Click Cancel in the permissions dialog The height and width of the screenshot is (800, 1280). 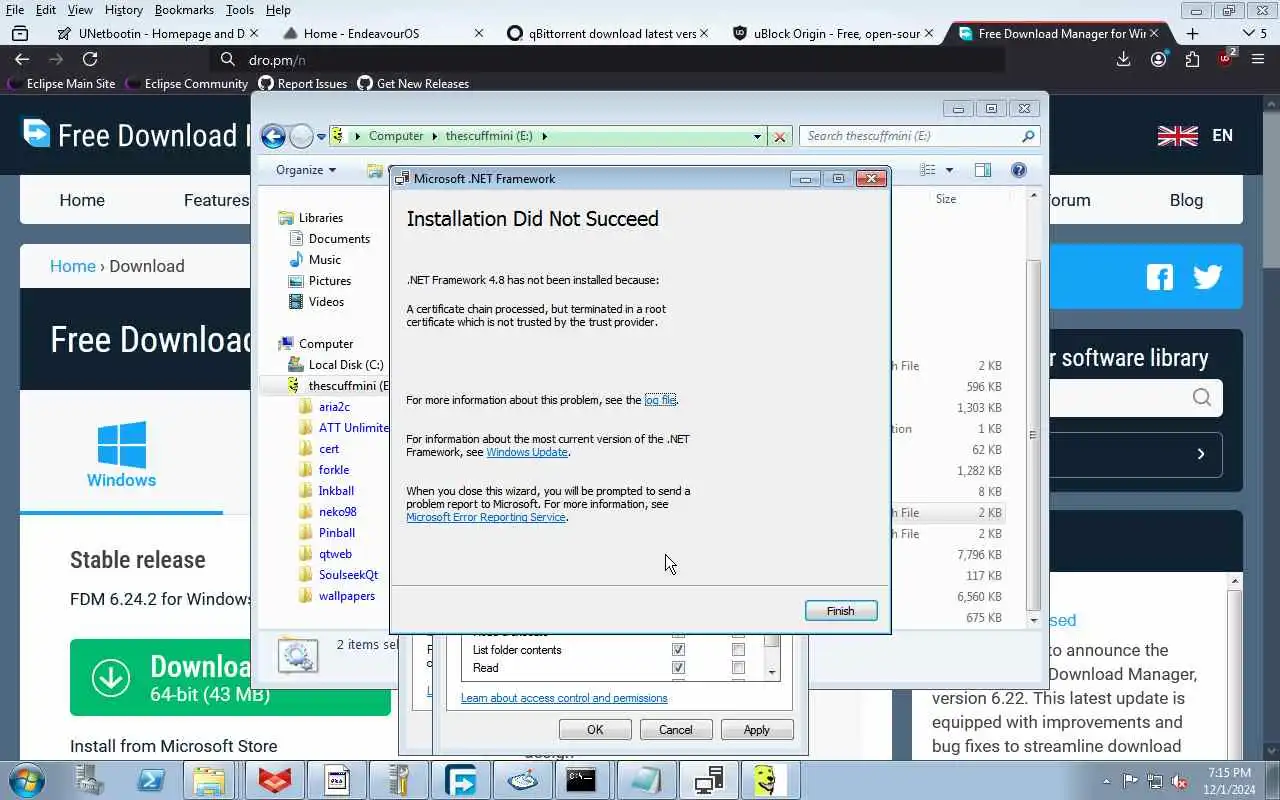coord(675,730)
